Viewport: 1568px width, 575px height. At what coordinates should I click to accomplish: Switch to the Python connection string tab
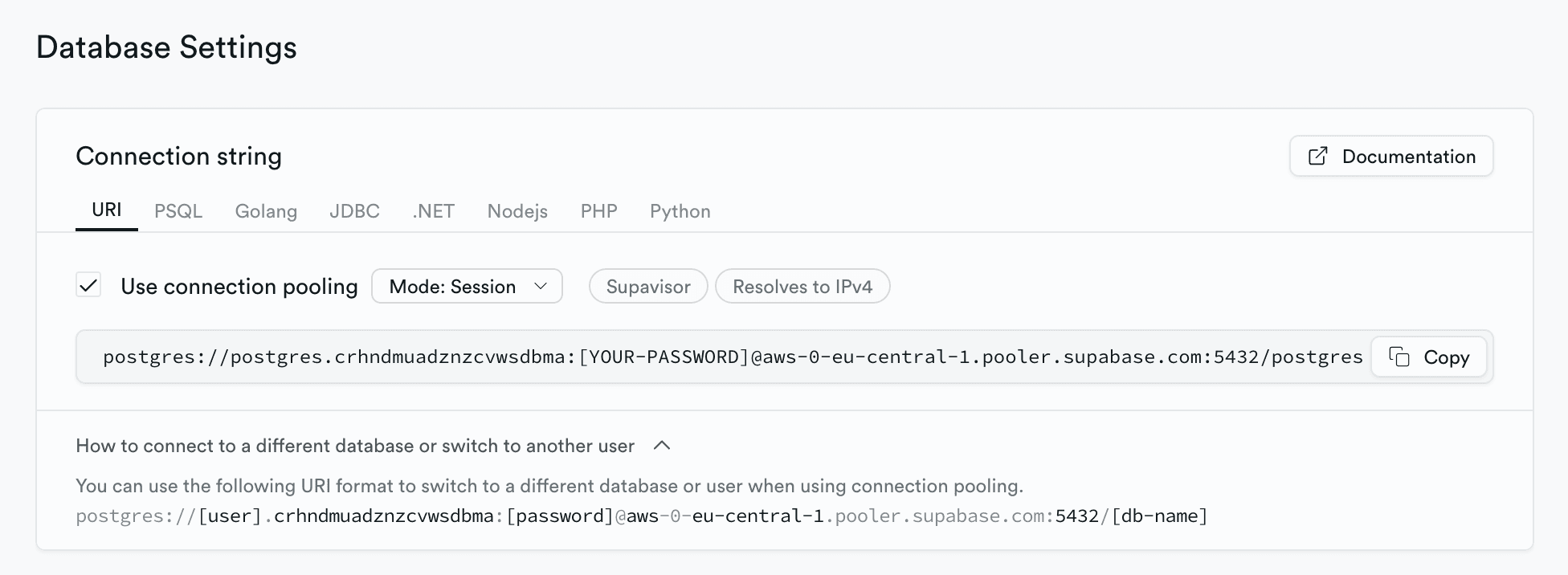point(680,211)
